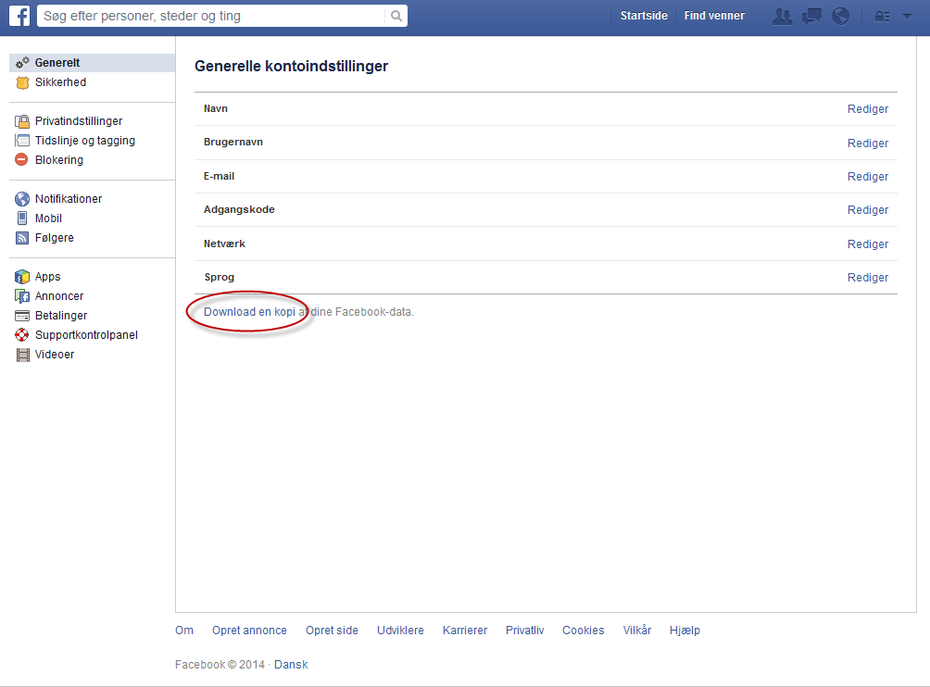This screenshot has width=930, height=687.
Task: Open Karrierer footer link
Action: coord(464,630)
